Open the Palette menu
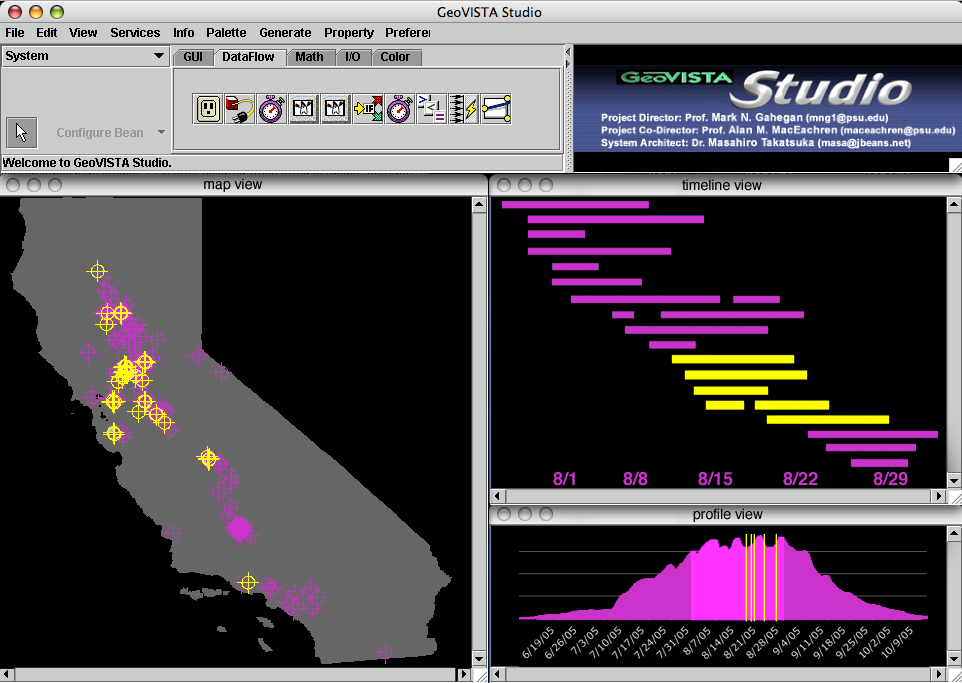 [x=226, y=33]
